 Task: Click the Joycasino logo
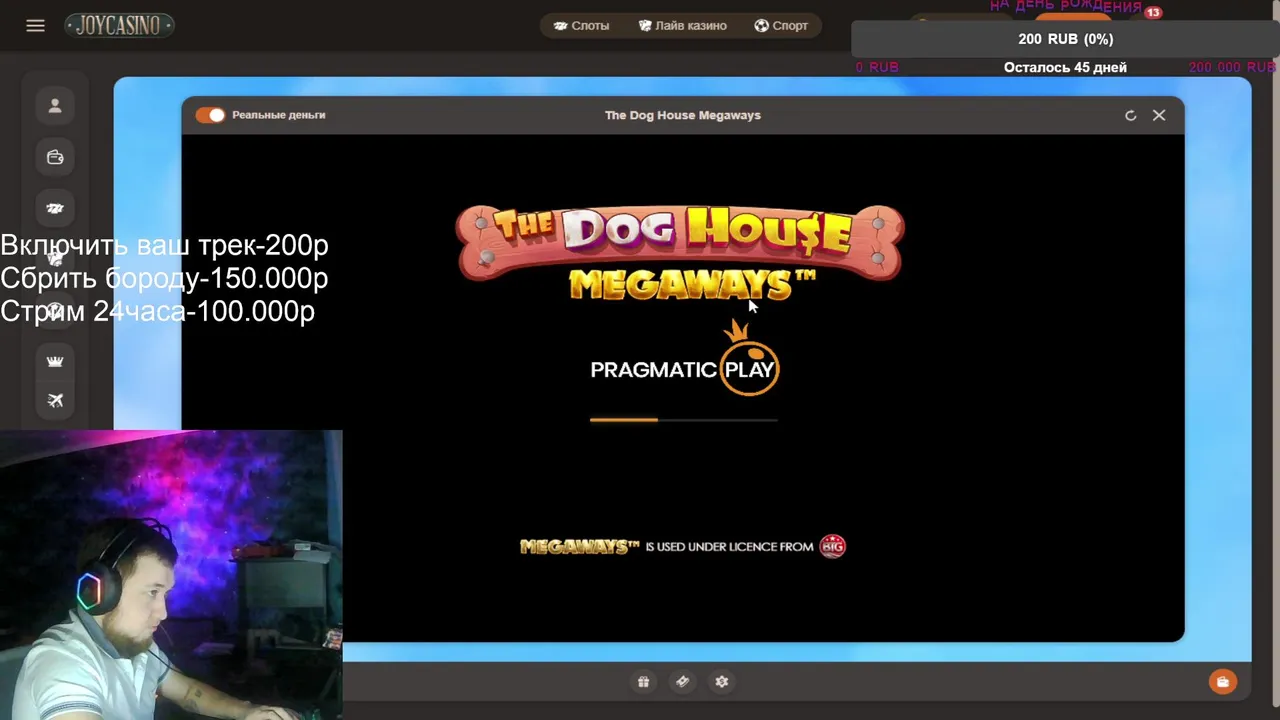pos(120,26)
